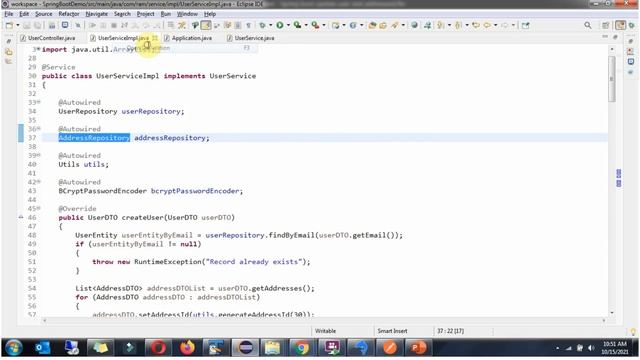Click the override marker beside line 46
The width and height of the screenshot is (640, 360).
(21, 218)
